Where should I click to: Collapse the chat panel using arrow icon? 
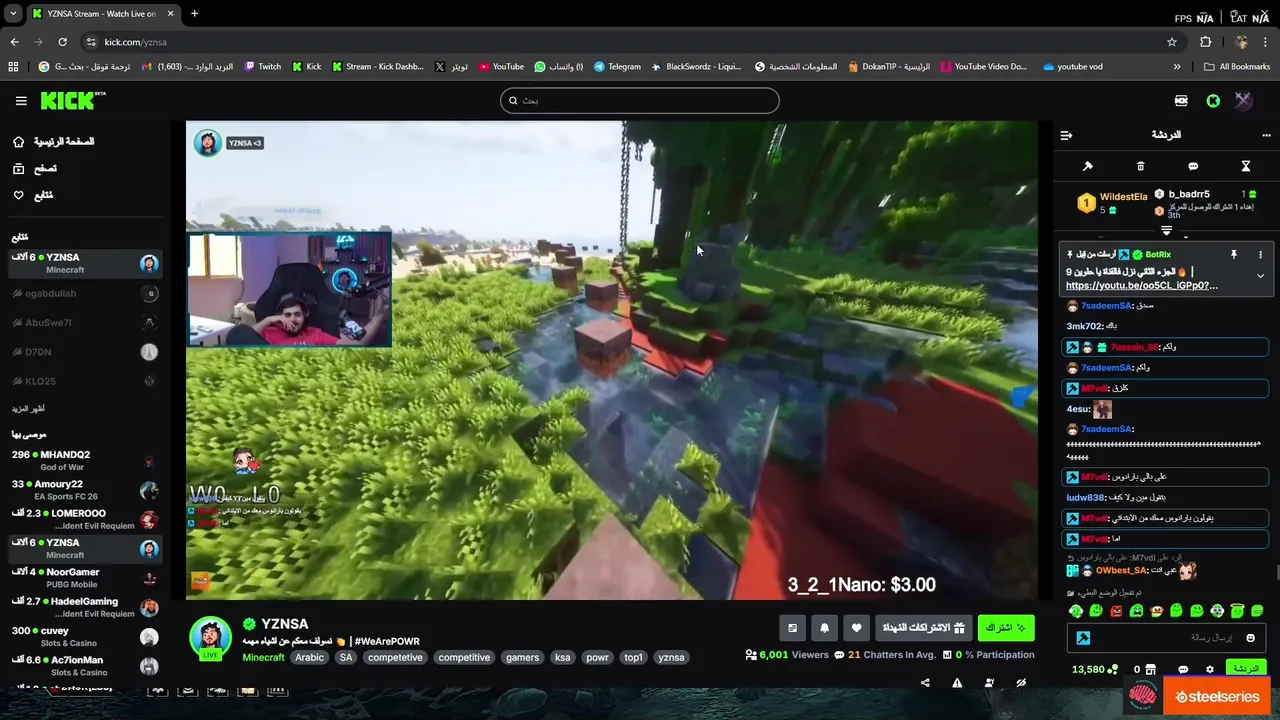1066,135
